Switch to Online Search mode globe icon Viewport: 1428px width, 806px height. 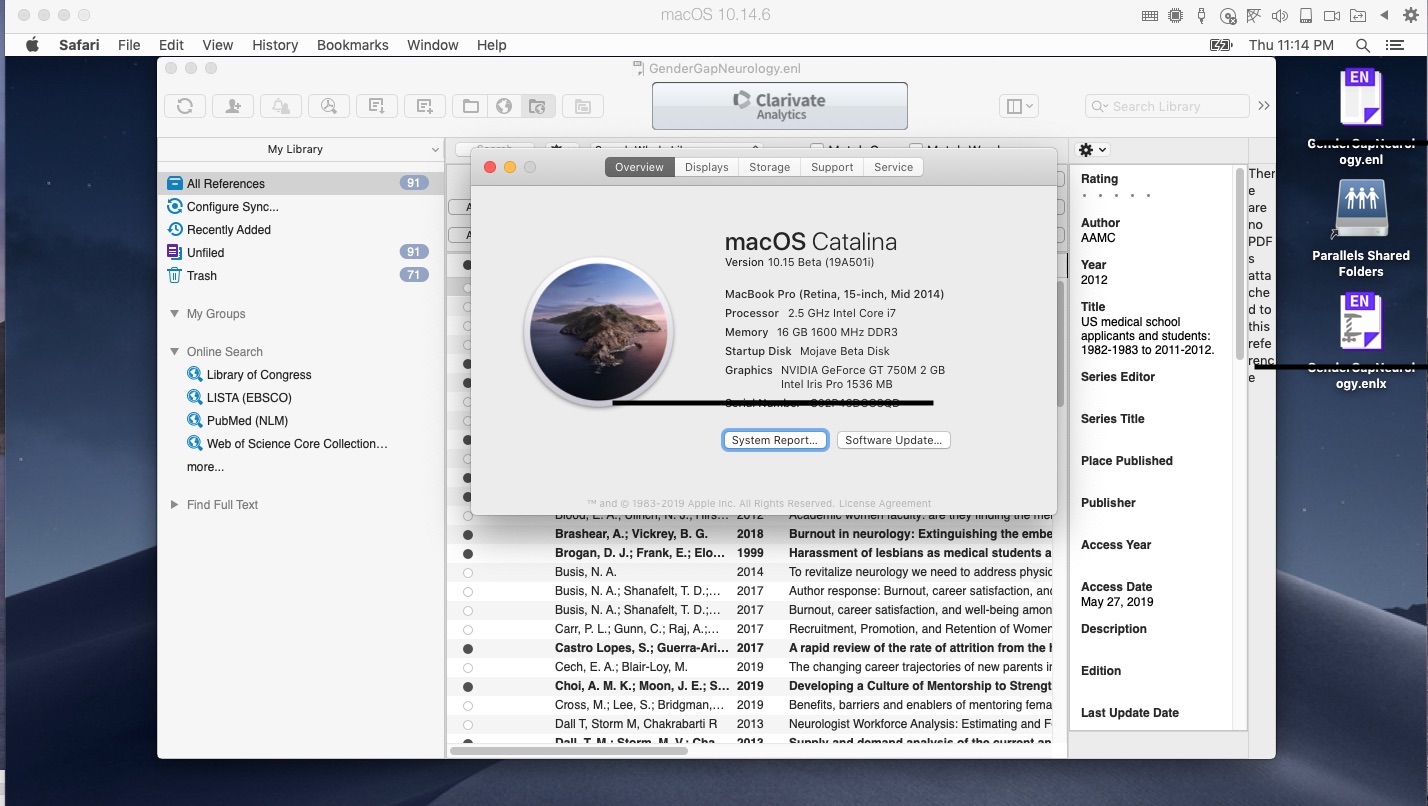coord(504,106)
